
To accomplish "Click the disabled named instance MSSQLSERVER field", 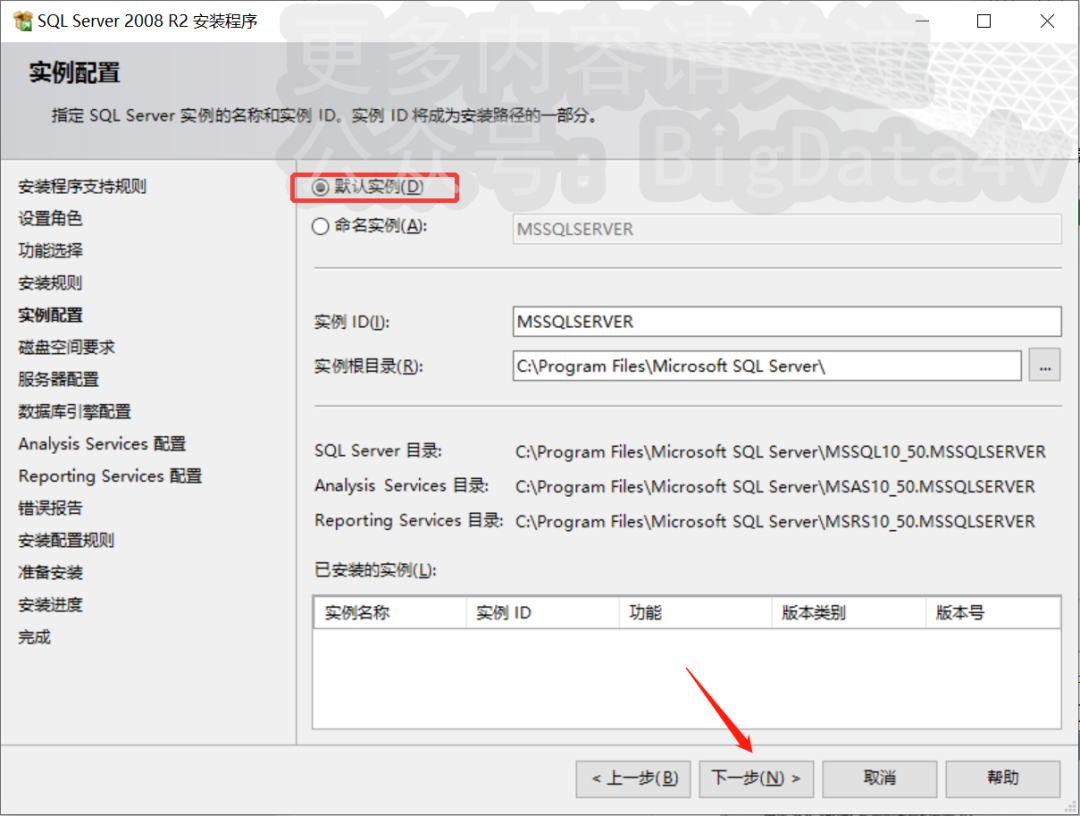I will pos(787,229).
